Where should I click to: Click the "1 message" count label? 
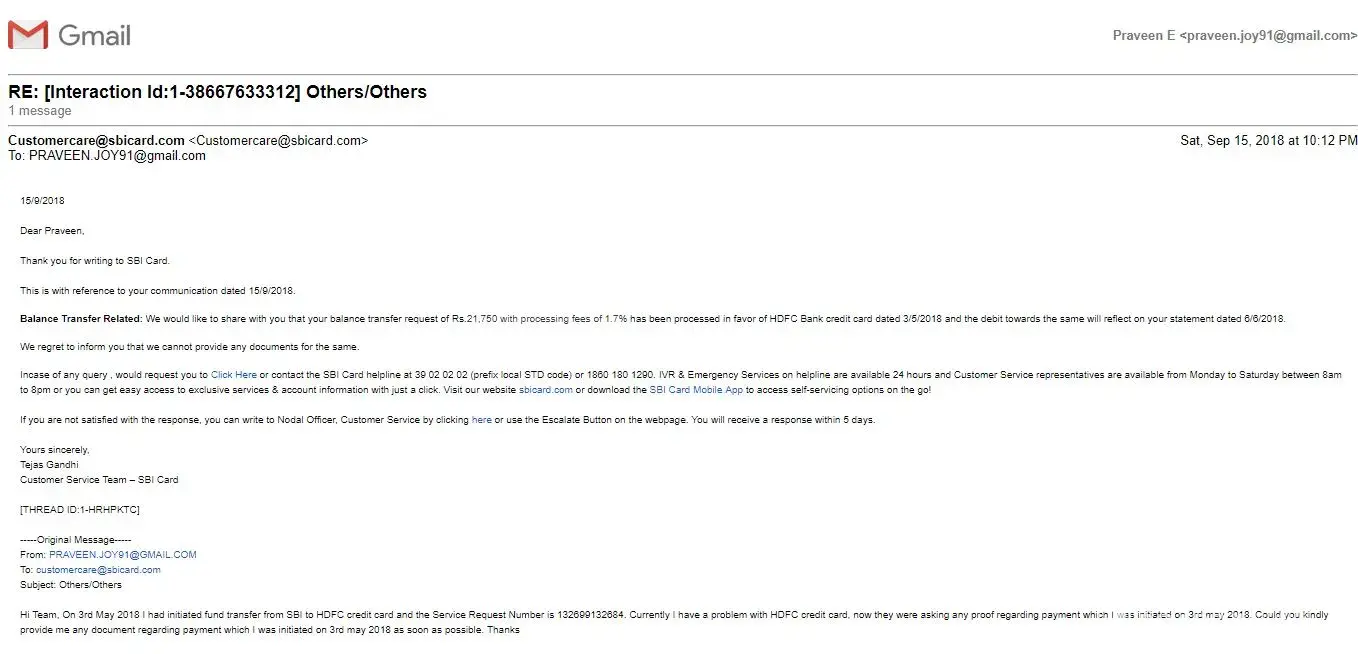coord(40,111)
